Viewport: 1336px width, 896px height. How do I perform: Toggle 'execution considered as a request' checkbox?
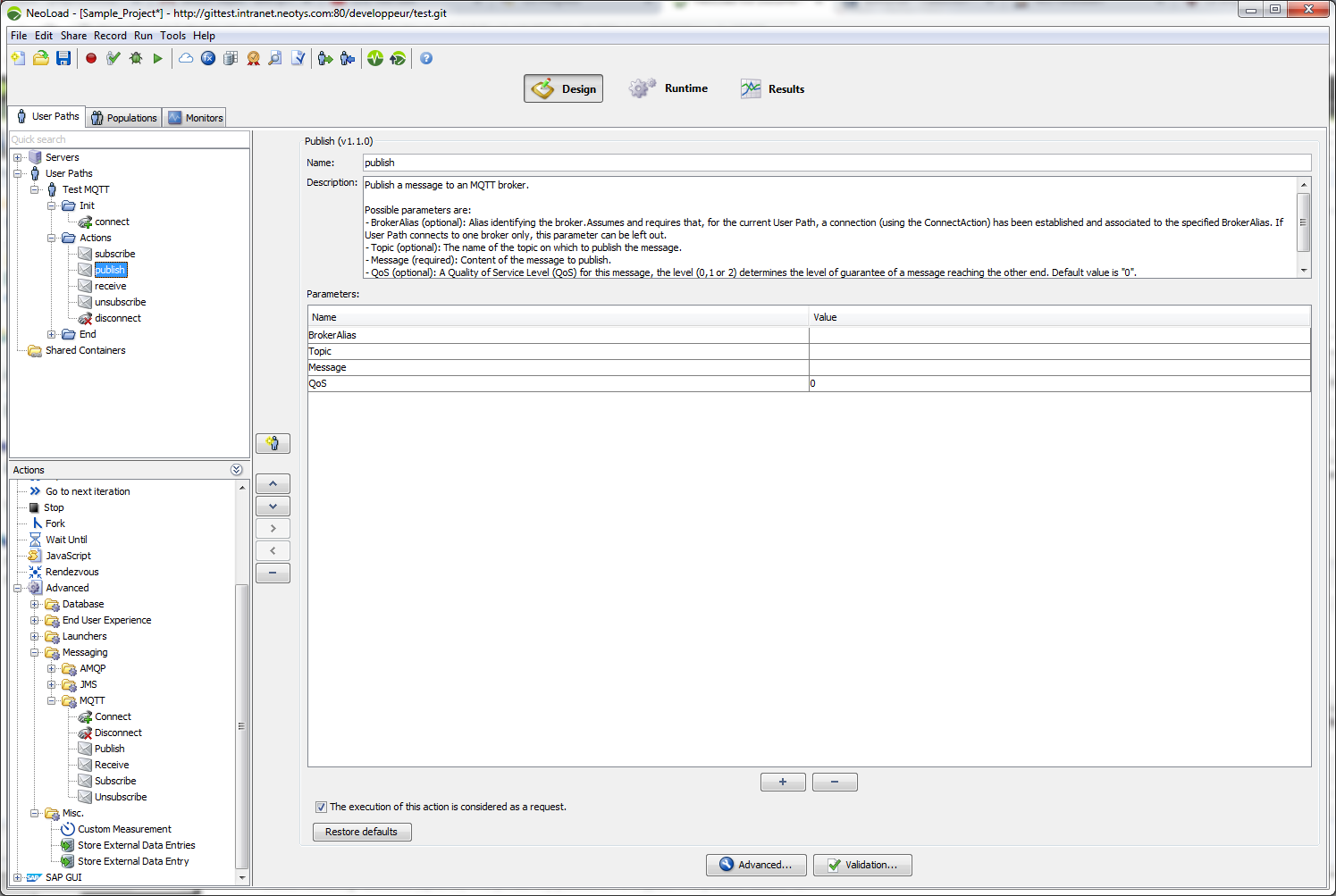(321, 807)
